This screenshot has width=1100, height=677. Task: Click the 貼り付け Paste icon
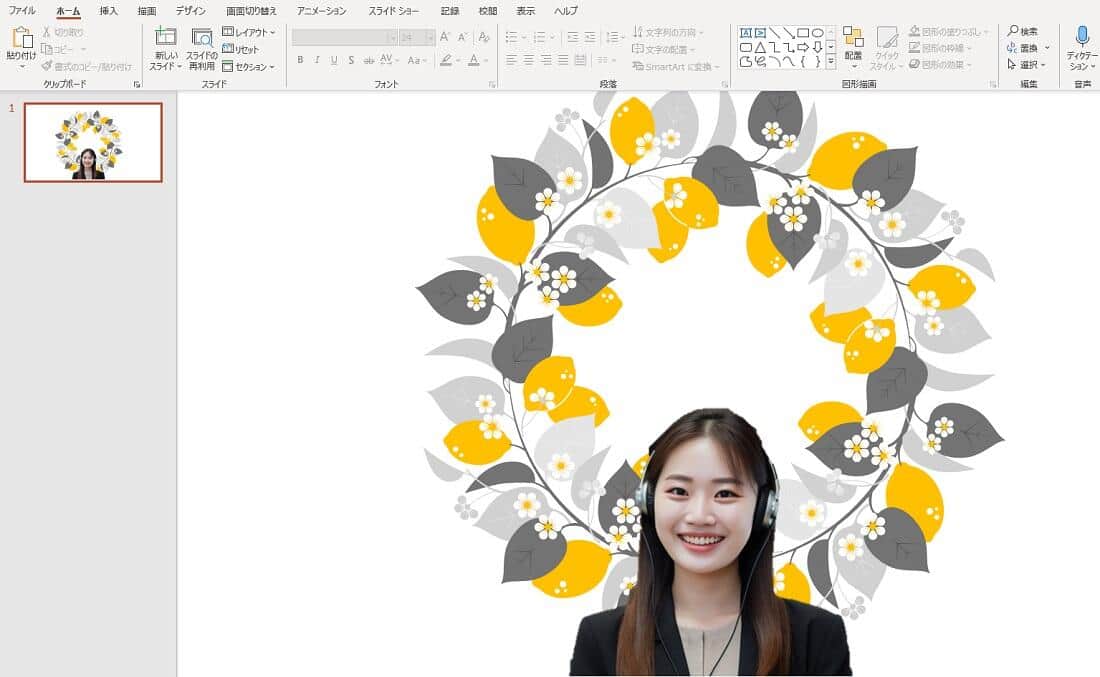point(20,40)
